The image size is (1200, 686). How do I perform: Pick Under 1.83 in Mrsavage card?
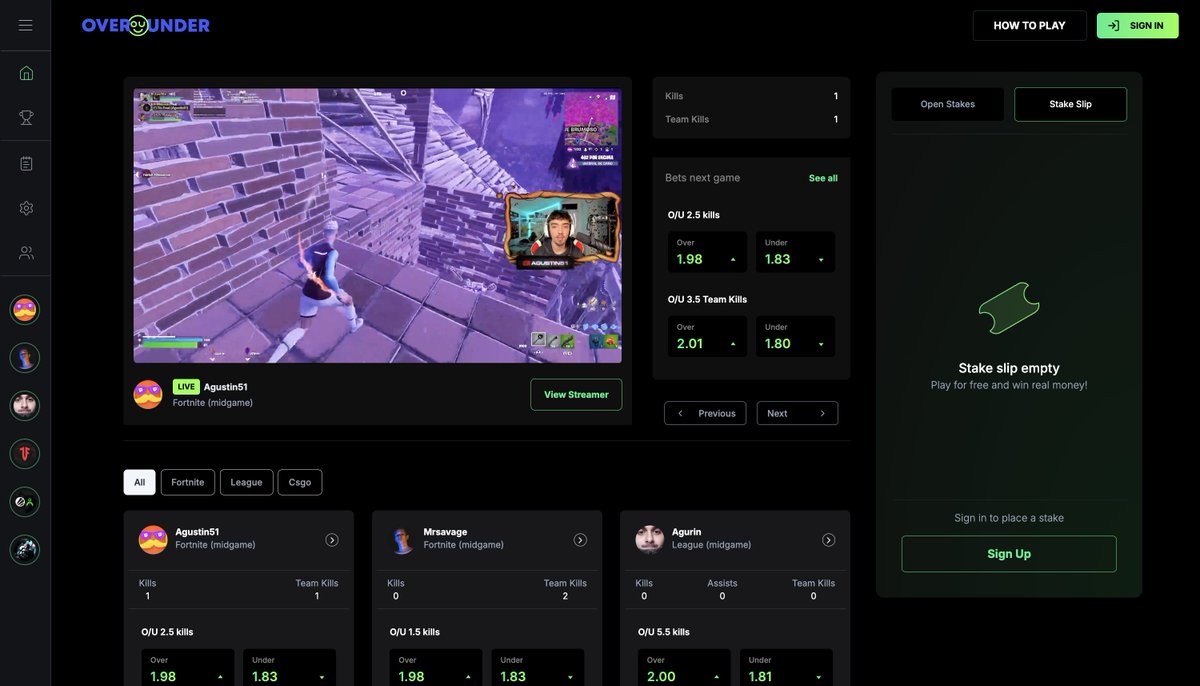pos(537,668)
